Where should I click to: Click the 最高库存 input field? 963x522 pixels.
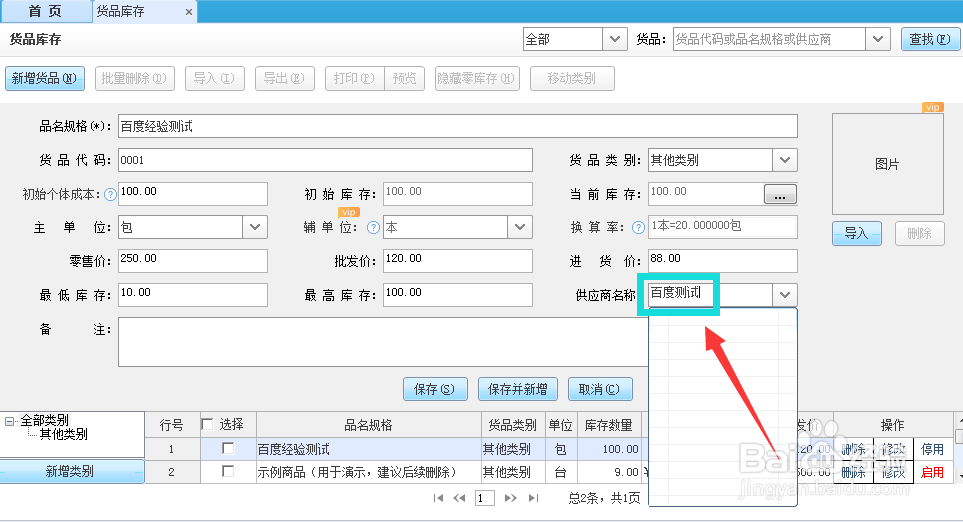coord(458,295)
